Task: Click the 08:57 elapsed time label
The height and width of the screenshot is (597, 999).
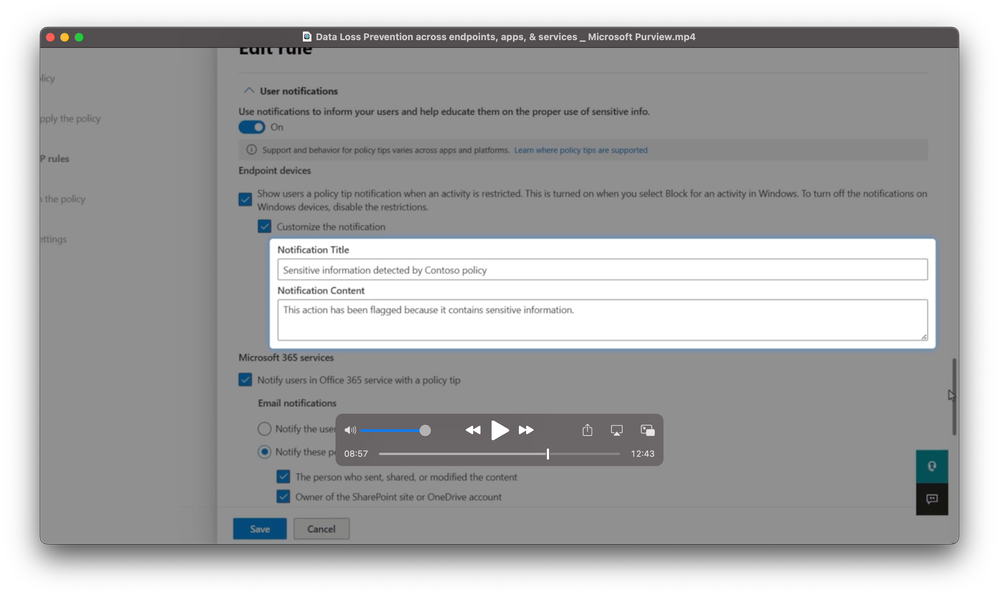Action: [x=356, y=454]
